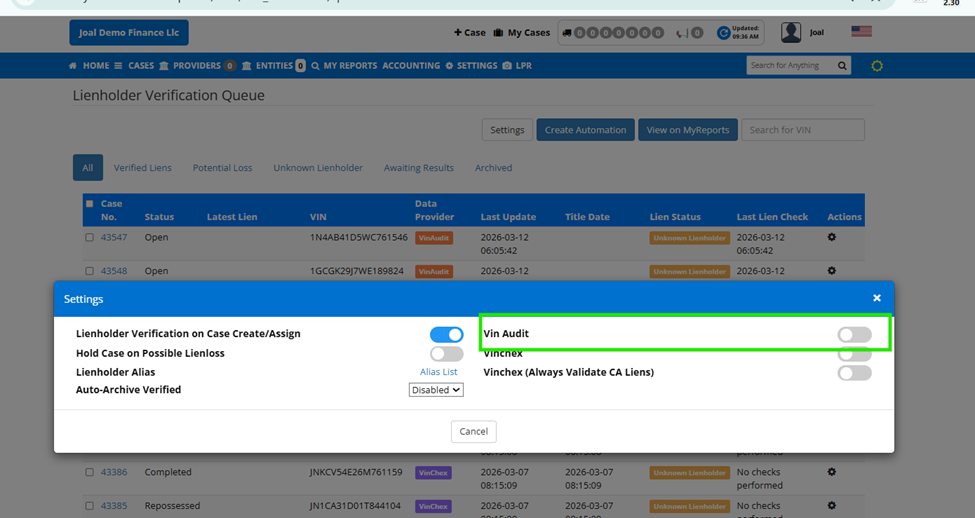Open actions gear for case 43385
The image size is (975, 518).
coord(831,506)
